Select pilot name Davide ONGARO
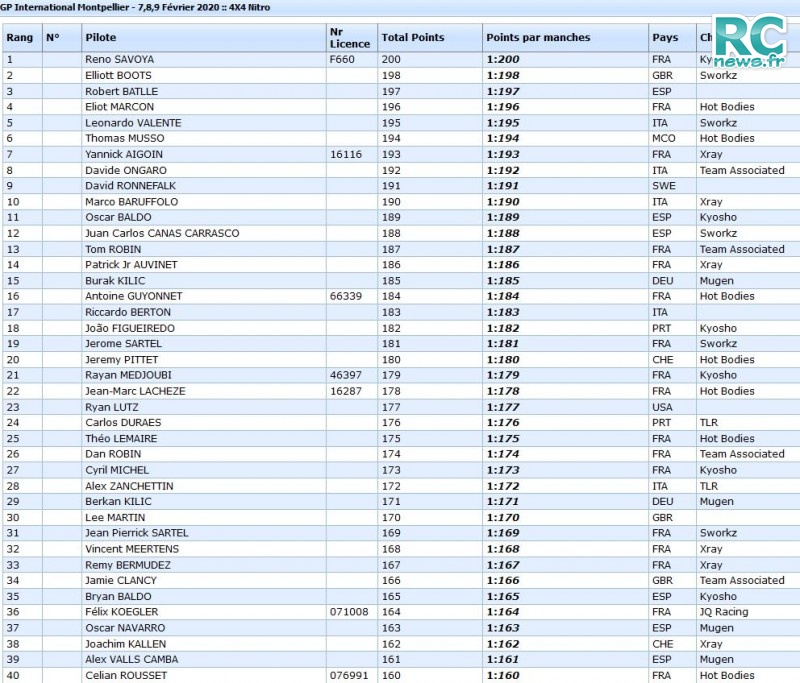The width and height of the screenshot is (800, 683). (126, 171)
